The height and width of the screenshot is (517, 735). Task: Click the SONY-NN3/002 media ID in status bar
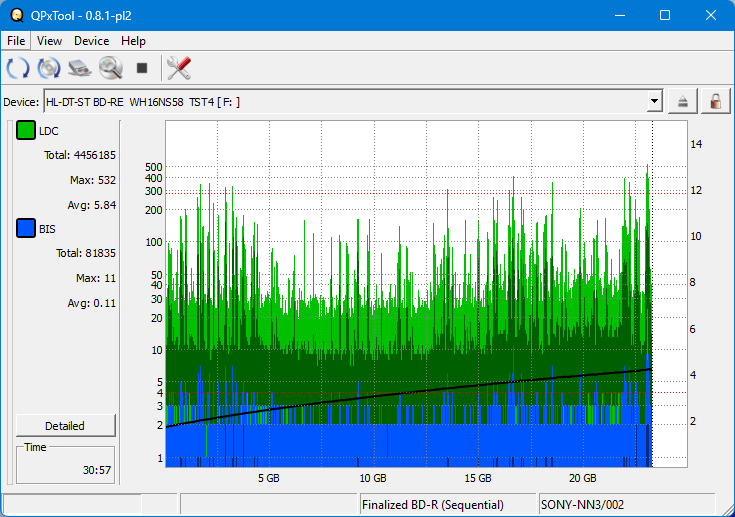pyautogui.click(x=582, y=505)
